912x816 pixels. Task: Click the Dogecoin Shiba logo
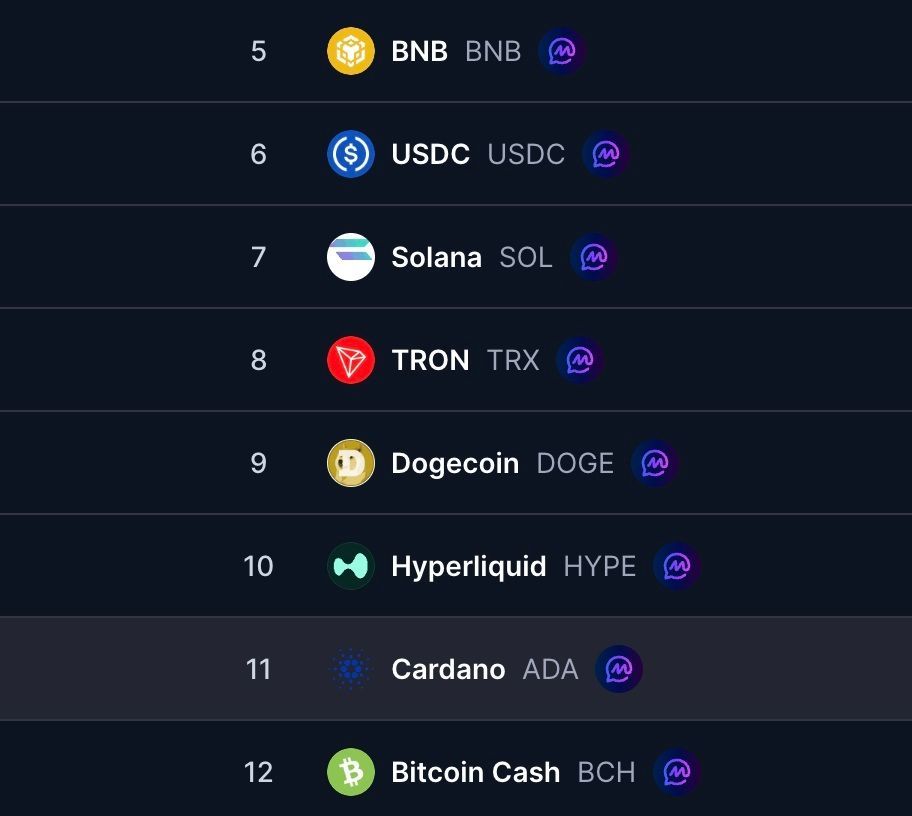(x=351, y=463)
